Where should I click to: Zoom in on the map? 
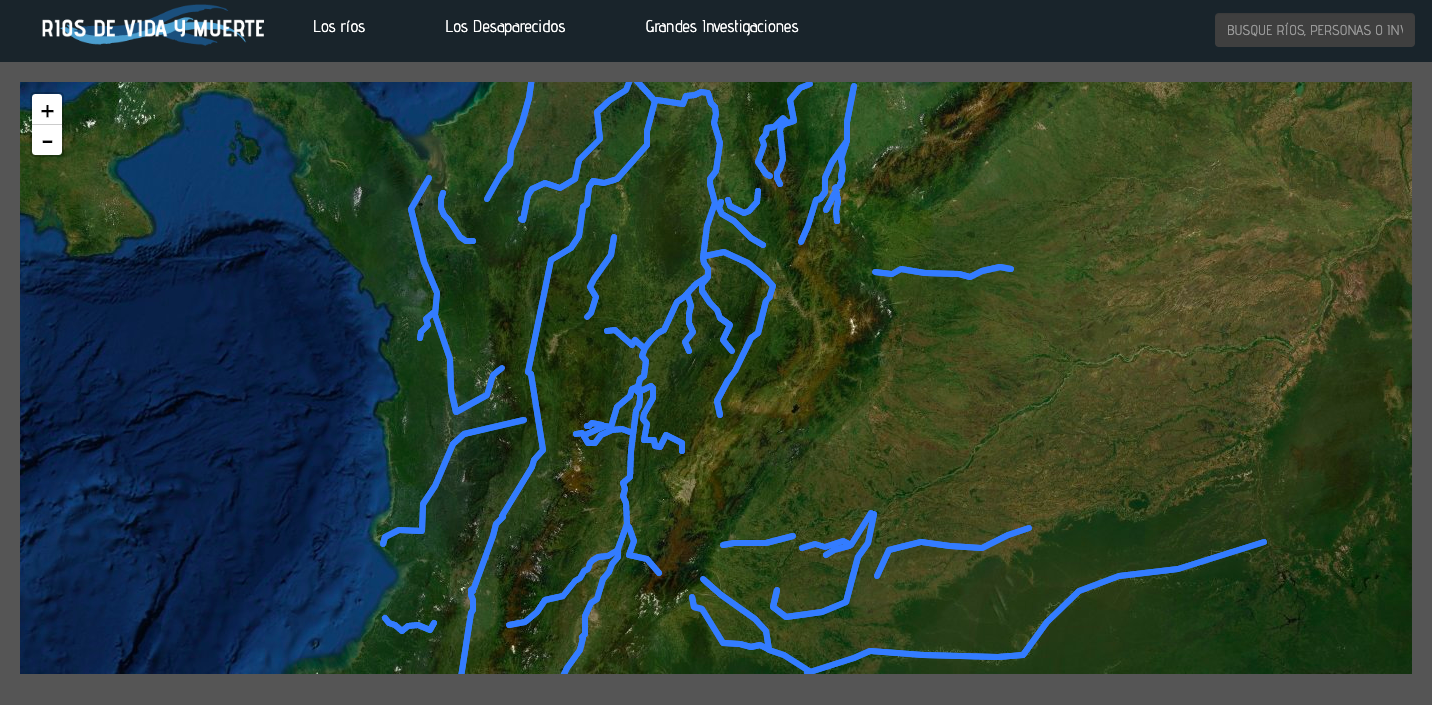click(x=47, y=110)
